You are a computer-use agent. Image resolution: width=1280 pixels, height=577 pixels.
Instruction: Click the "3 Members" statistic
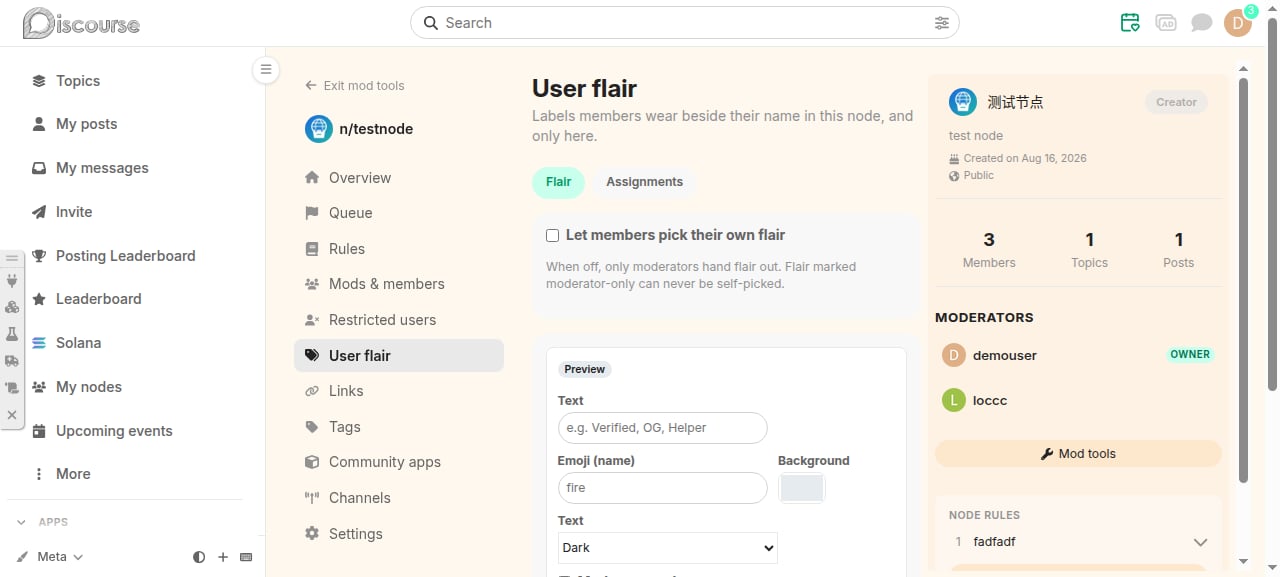(x=989, y=250)
